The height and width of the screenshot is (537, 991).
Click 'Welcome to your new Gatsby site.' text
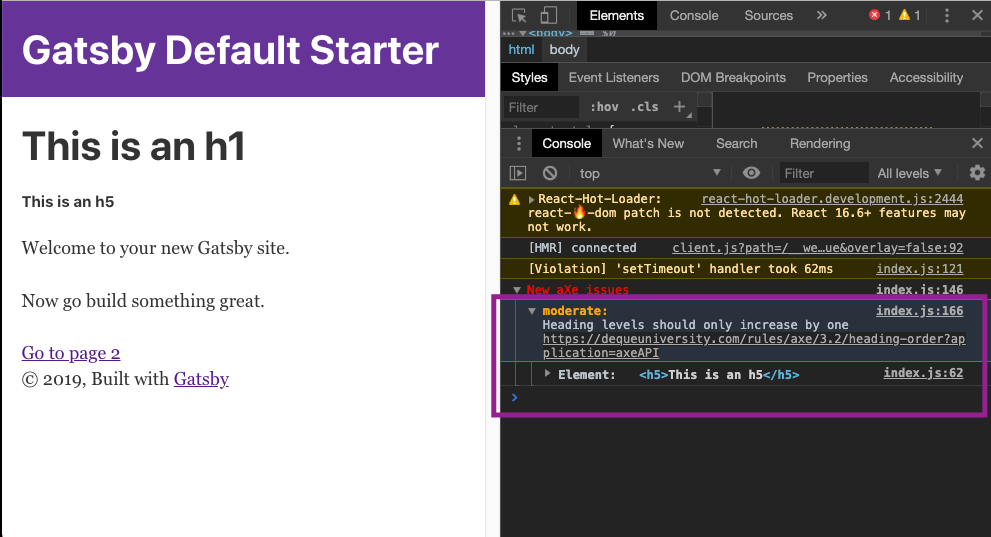(155, 248)
